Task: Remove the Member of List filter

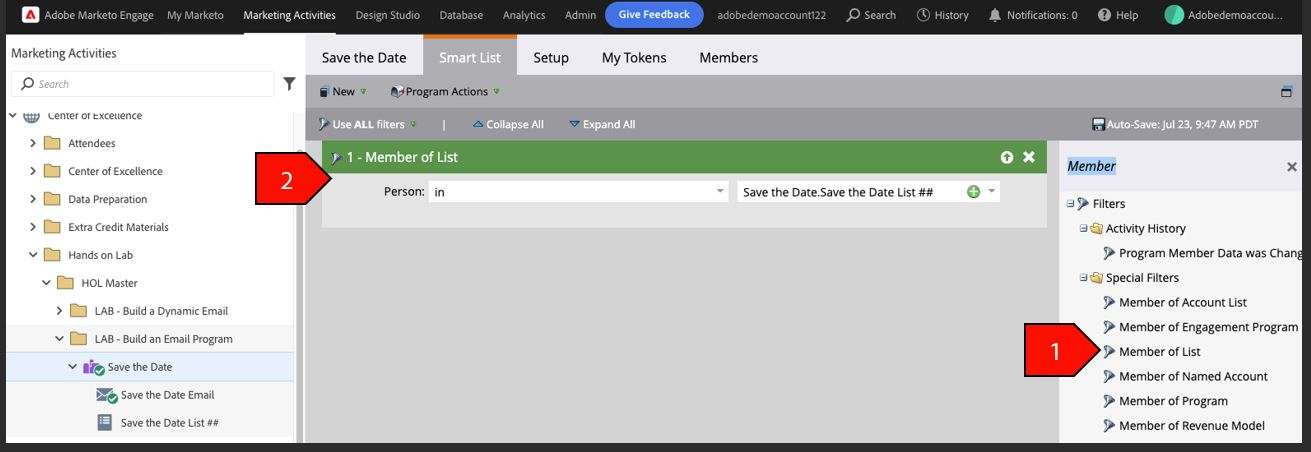Action: click(x=1028, y=157)
